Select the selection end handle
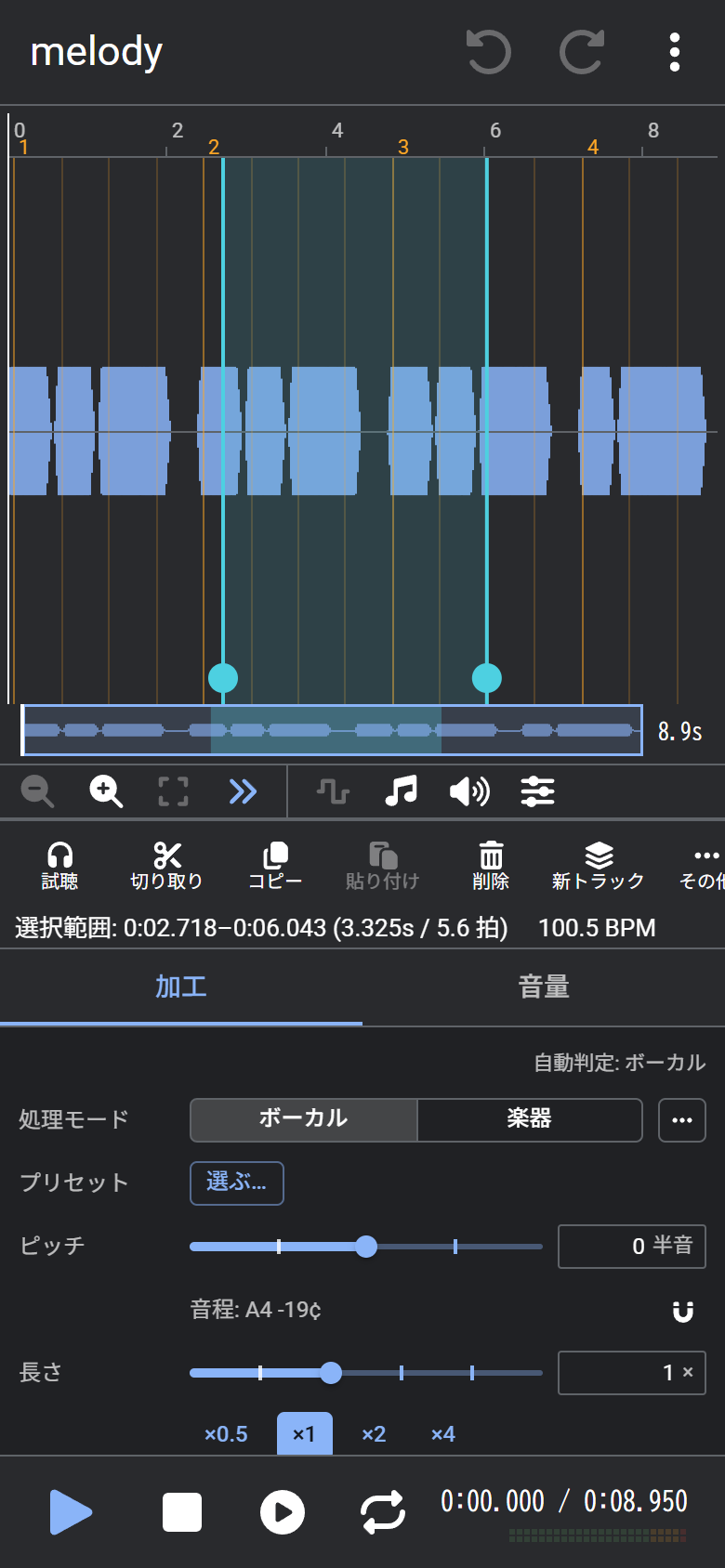725x1568 pixels. click(487, 678)
